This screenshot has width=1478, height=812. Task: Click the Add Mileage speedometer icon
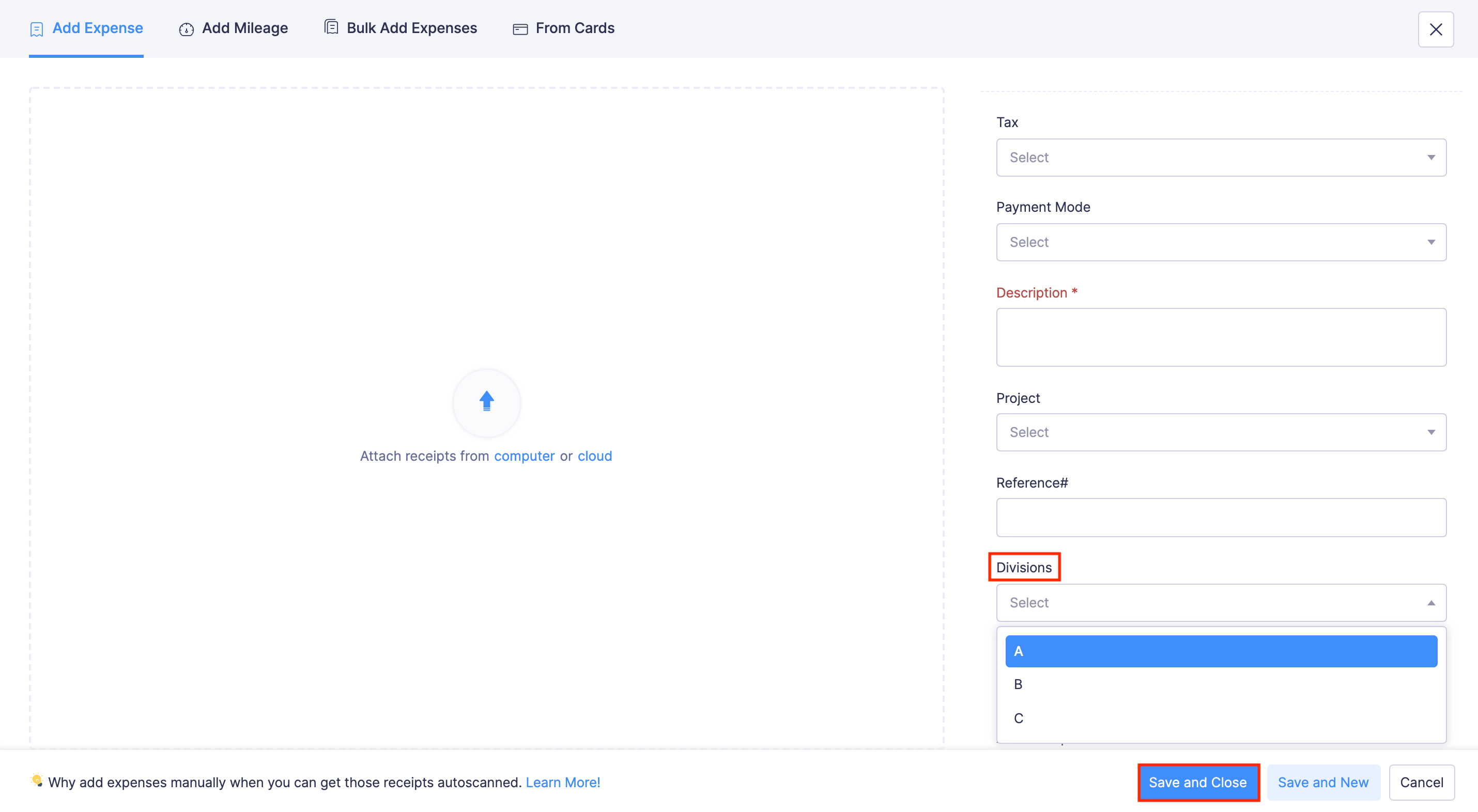click(x=186, y=29)
